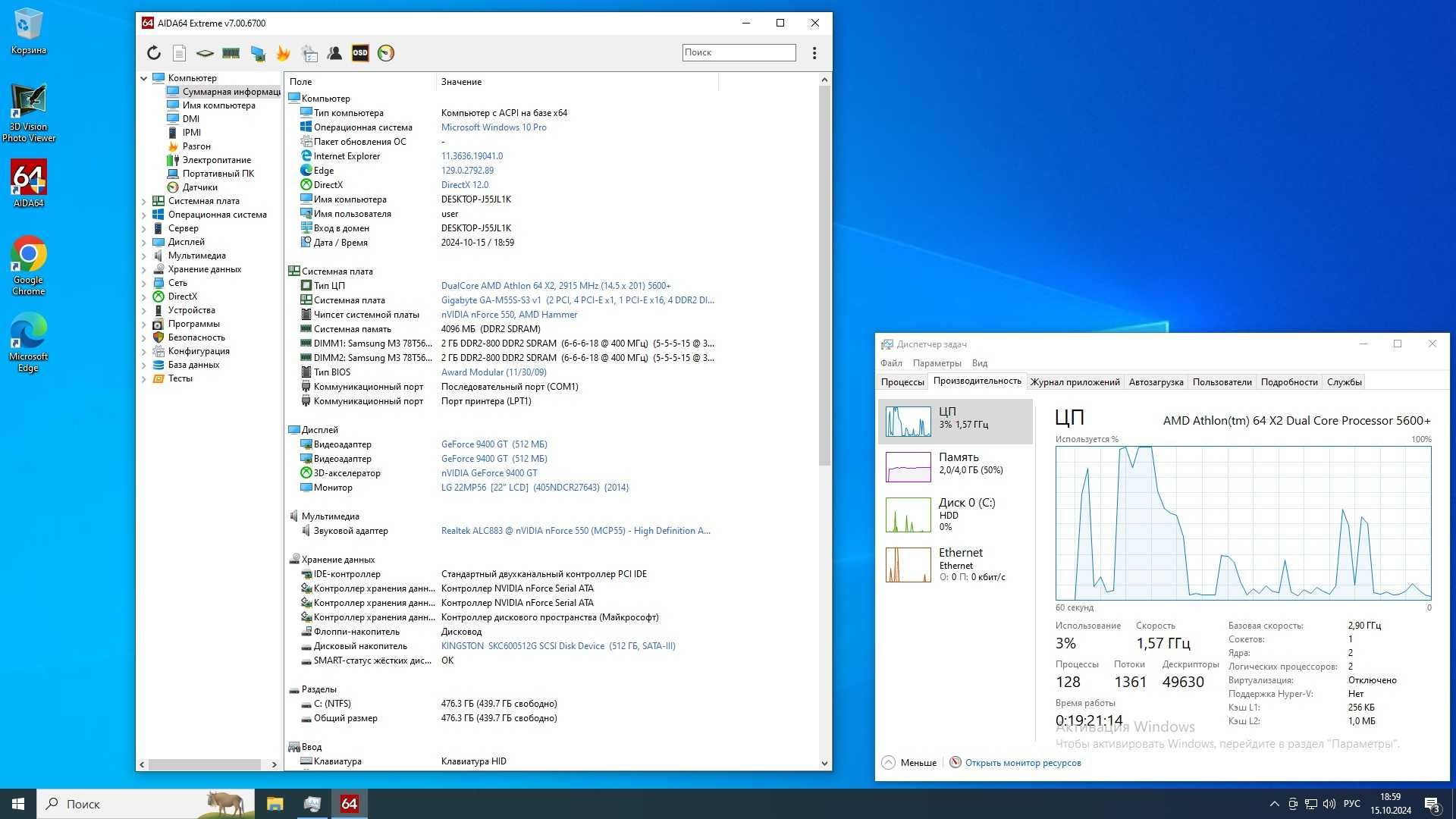Switch to the Пользователи tab
The height and width of the screenshot is (819, 1456).
pyautogui.click(x=1222, y=382)
